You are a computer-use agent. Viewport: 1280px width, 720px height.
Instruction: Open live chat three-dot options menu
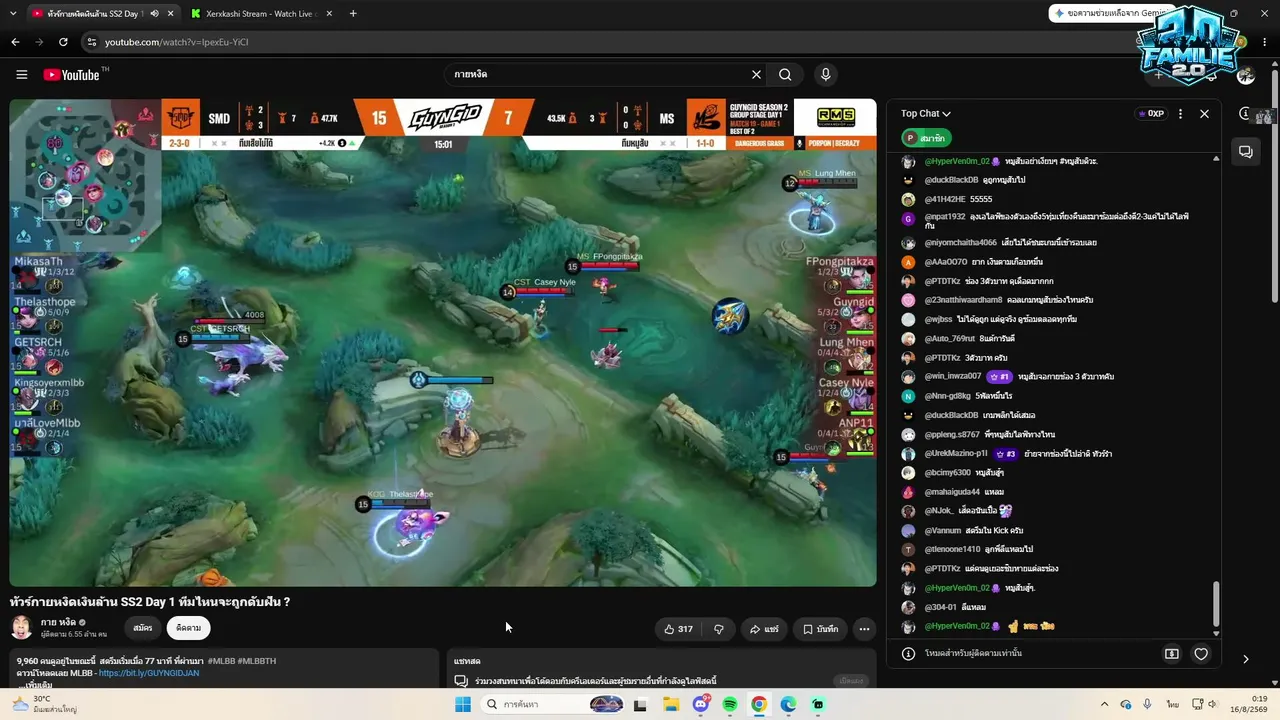point(1180,114)
